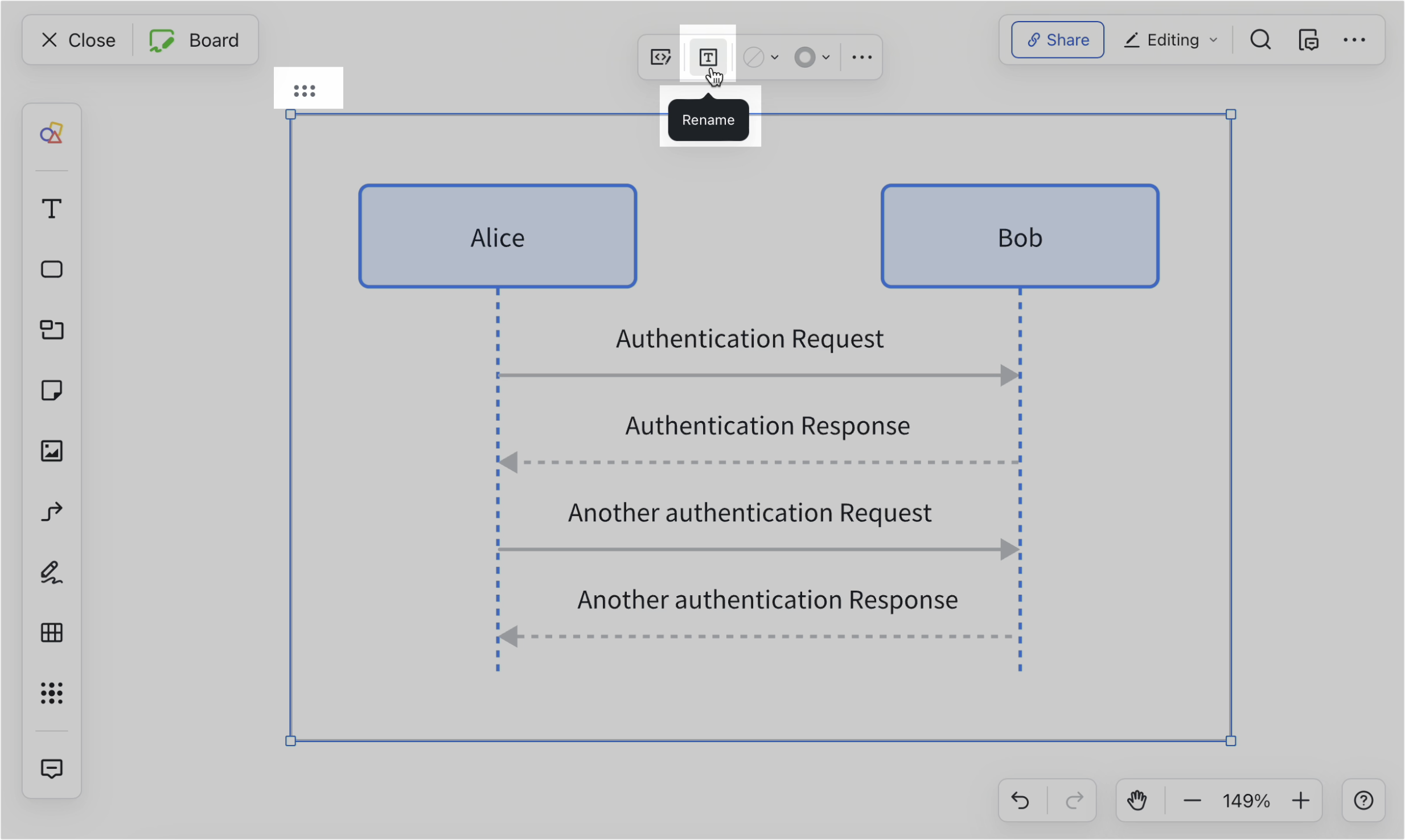The image size is (1405, 840).
Task: Close the board editor
Action: coord(78,40)
